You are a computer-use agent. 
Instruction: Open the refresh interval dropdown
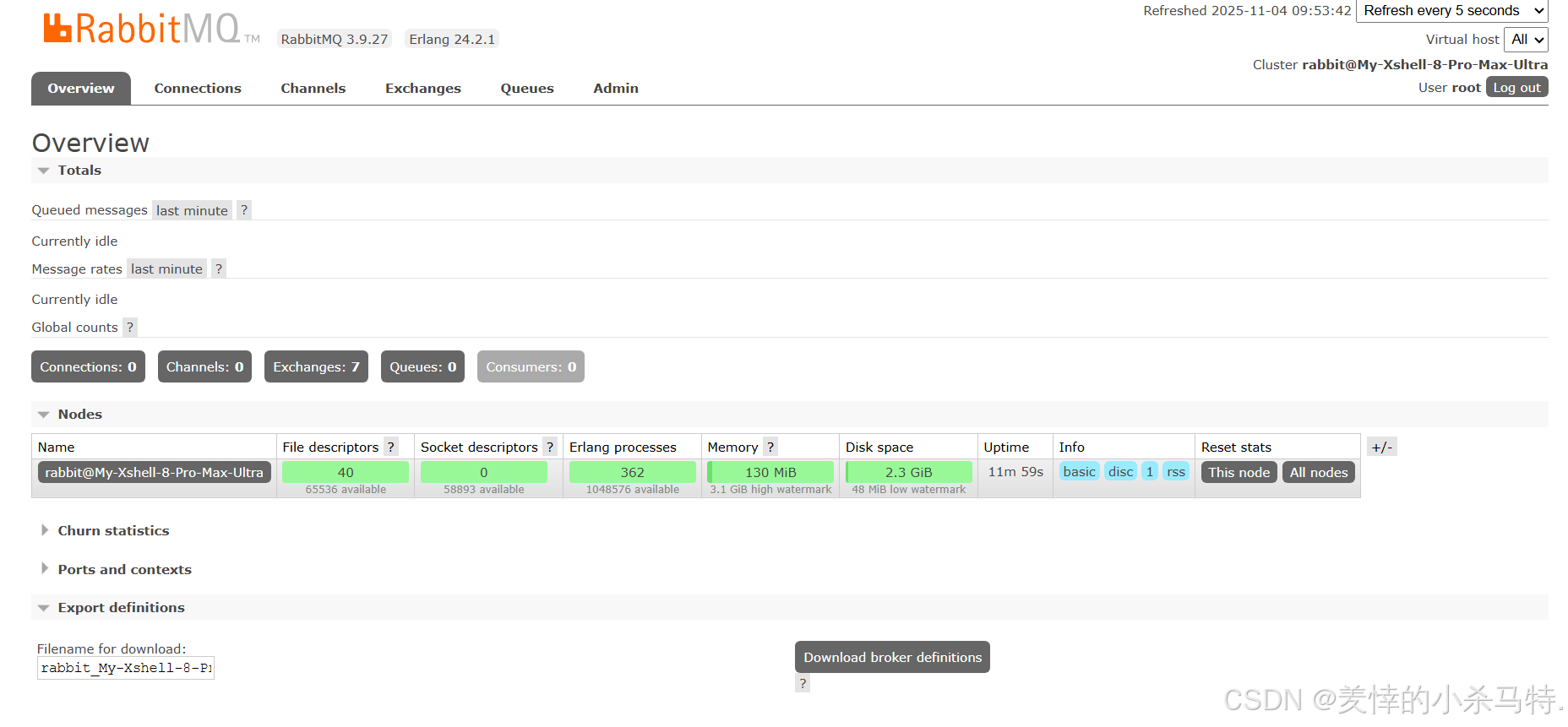point(1451,11)
